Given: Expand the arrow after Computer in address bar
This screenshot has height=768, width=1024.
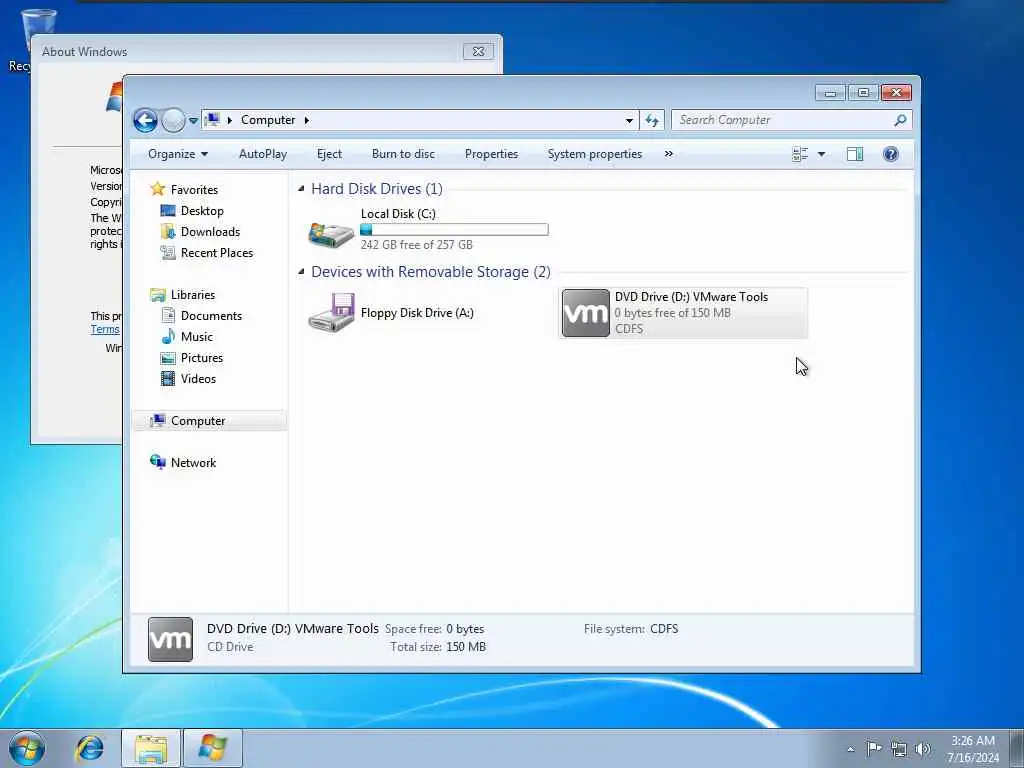Looking at the screenshot, I should pos(306,120).
